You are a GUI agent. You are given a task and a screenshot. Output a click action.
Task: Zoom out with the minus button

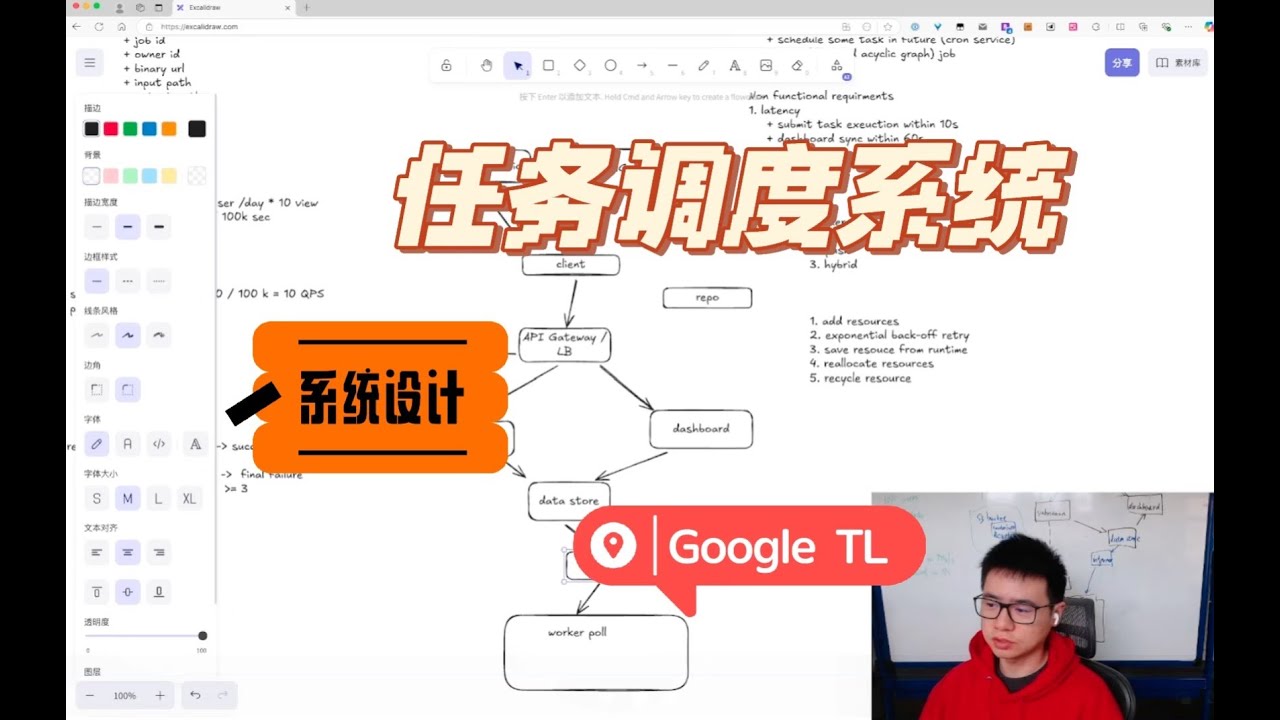[x=90, y=695]
